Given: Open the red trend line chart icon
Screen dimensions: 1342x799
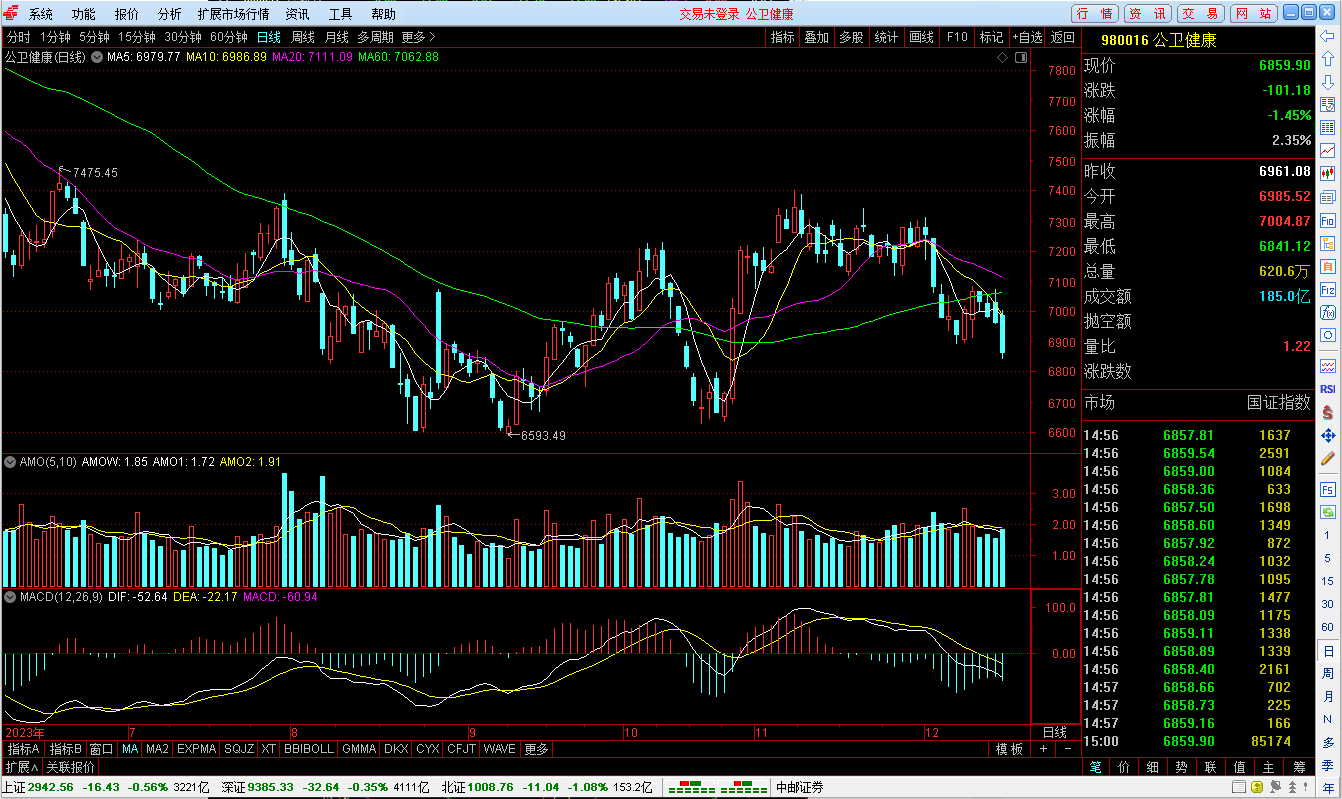Looking at the screenshot, I should tap(1328, 150).
